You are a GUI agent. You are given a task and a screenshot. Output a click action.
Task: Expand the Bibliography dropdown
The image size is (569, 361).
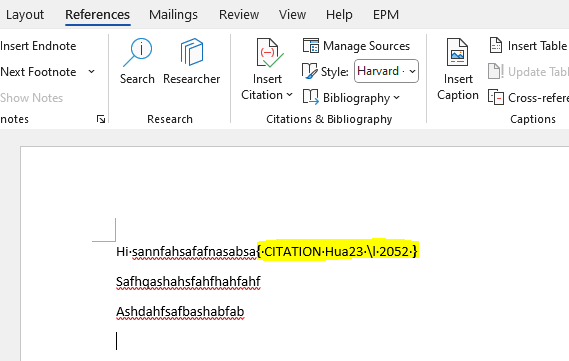click(396, 98)
